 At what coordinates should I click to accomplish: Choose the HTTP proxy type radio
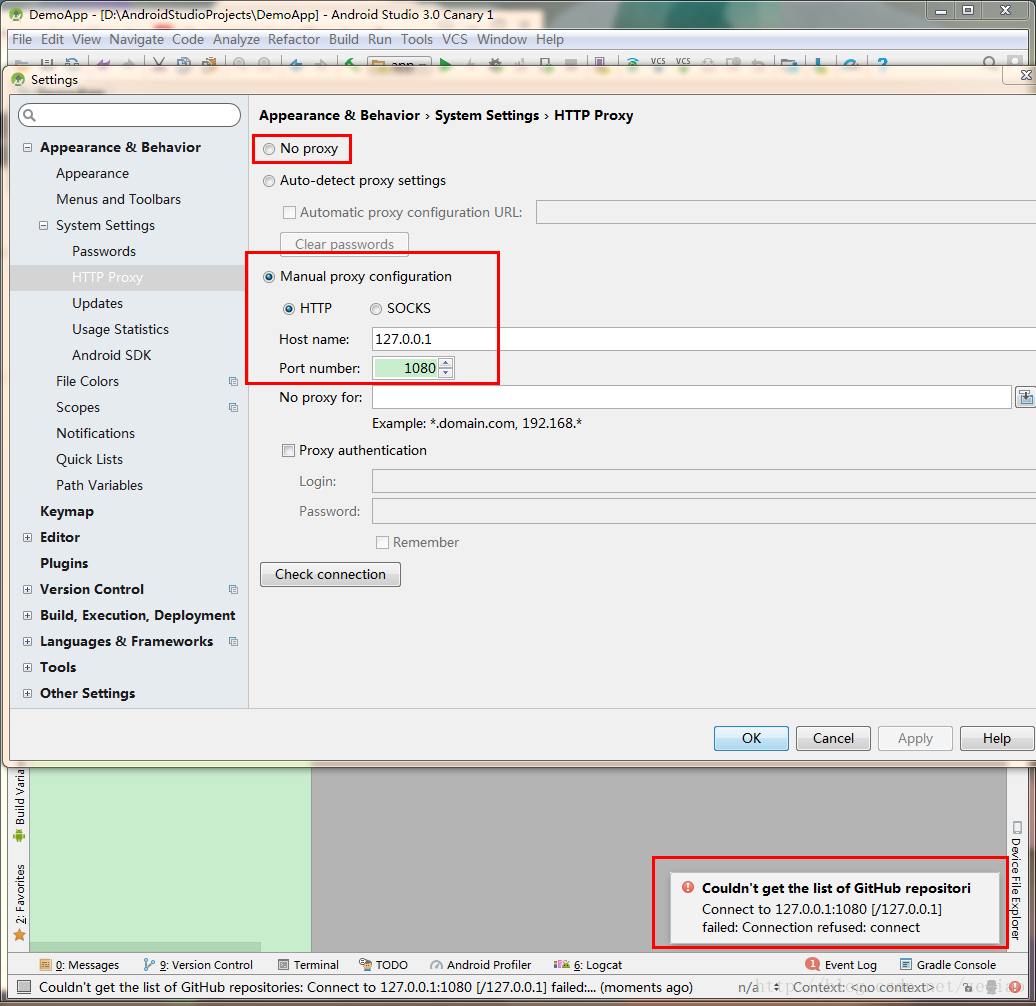[289, 309]
